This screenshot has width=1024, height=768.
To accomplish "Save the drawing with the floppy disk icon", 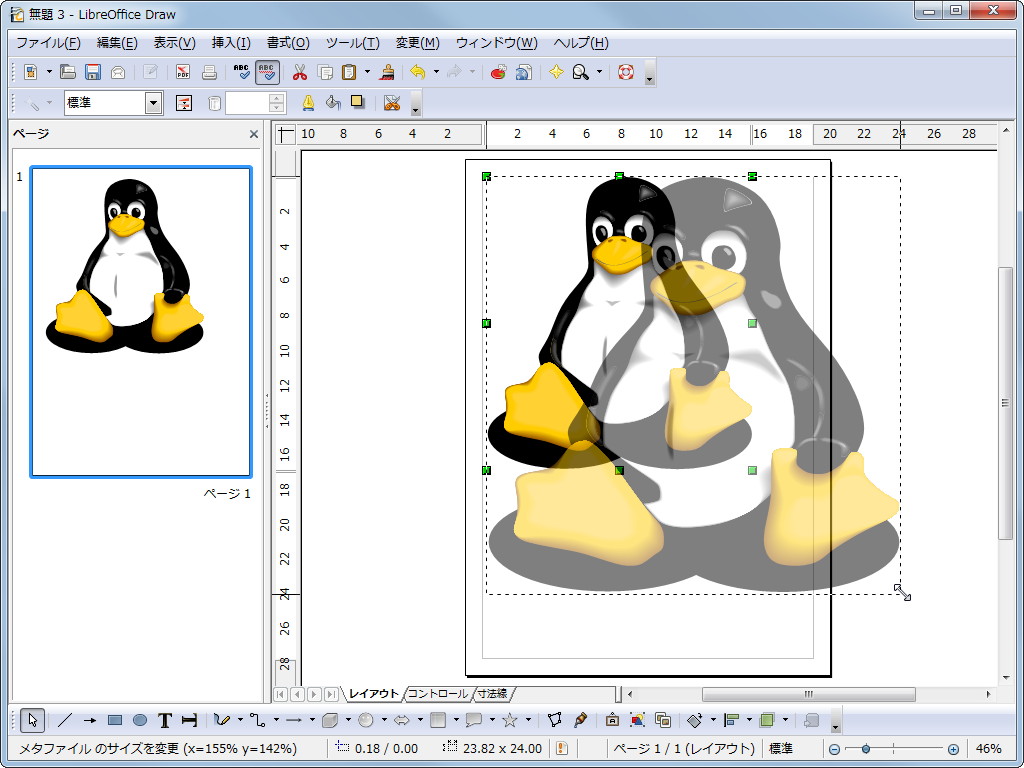I will click(93, 72).
